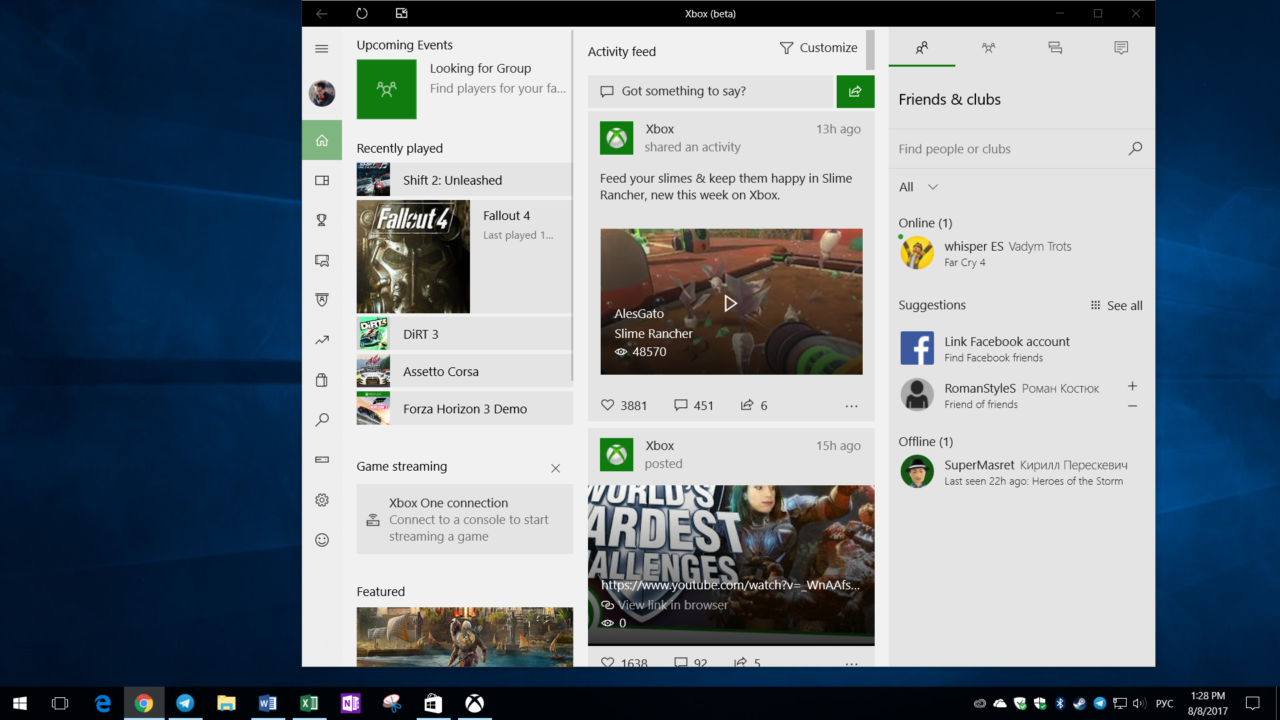Image resolution: width=1280 pixels, height=720 pixels.
Task: Open Trending icon in sidebar
Action: point(322,340)
